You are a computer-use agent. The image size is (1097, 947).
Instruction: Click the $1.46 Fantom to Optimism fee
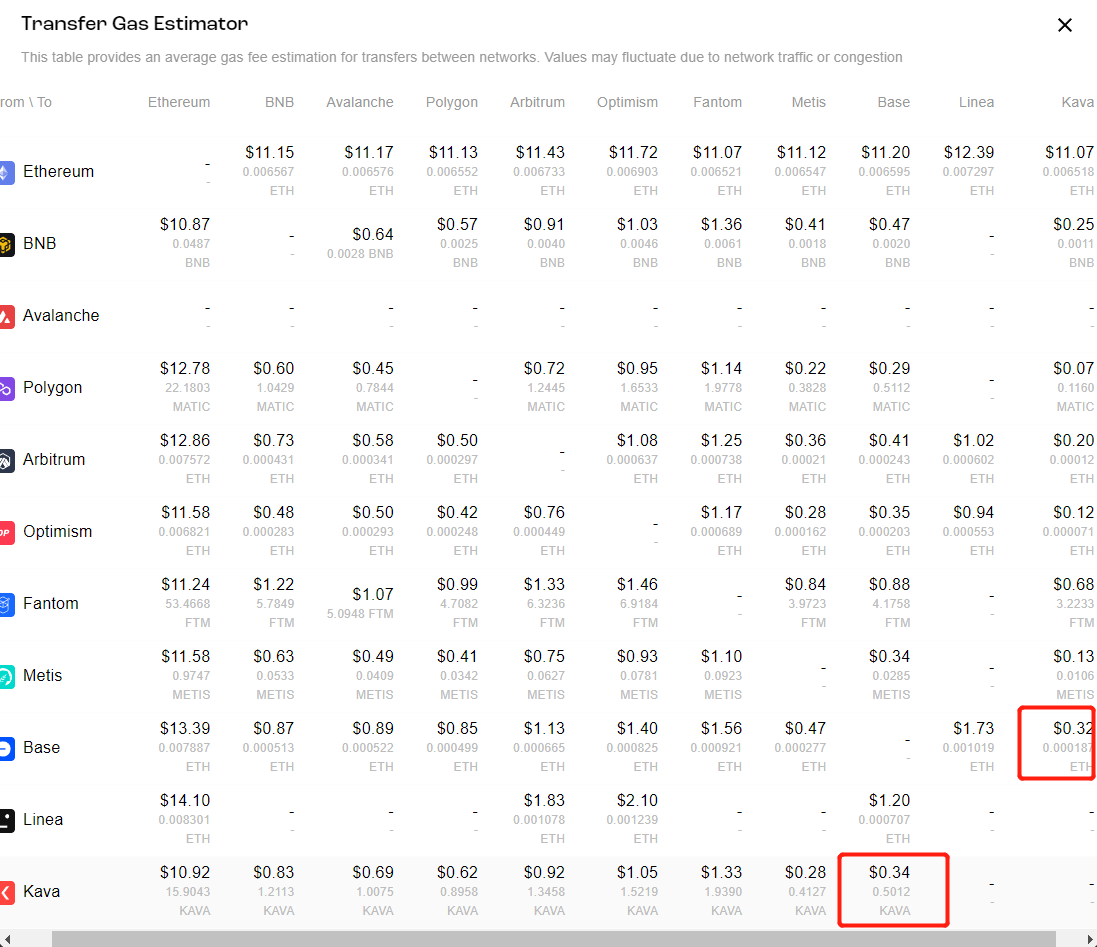coord(637,585)
